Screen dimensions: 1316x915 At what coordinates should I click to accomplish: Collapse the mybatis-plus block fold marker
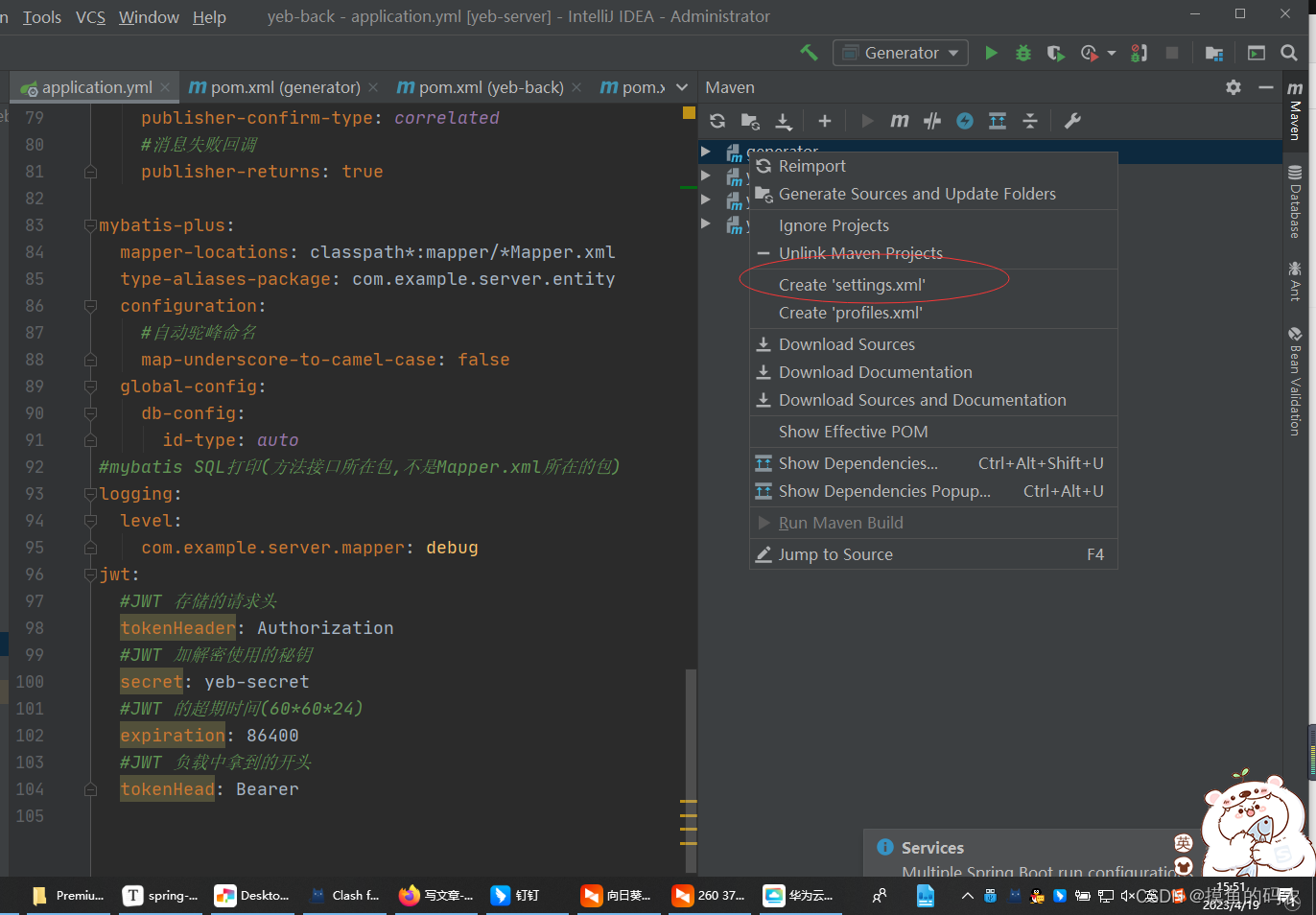tap(90, 225)
